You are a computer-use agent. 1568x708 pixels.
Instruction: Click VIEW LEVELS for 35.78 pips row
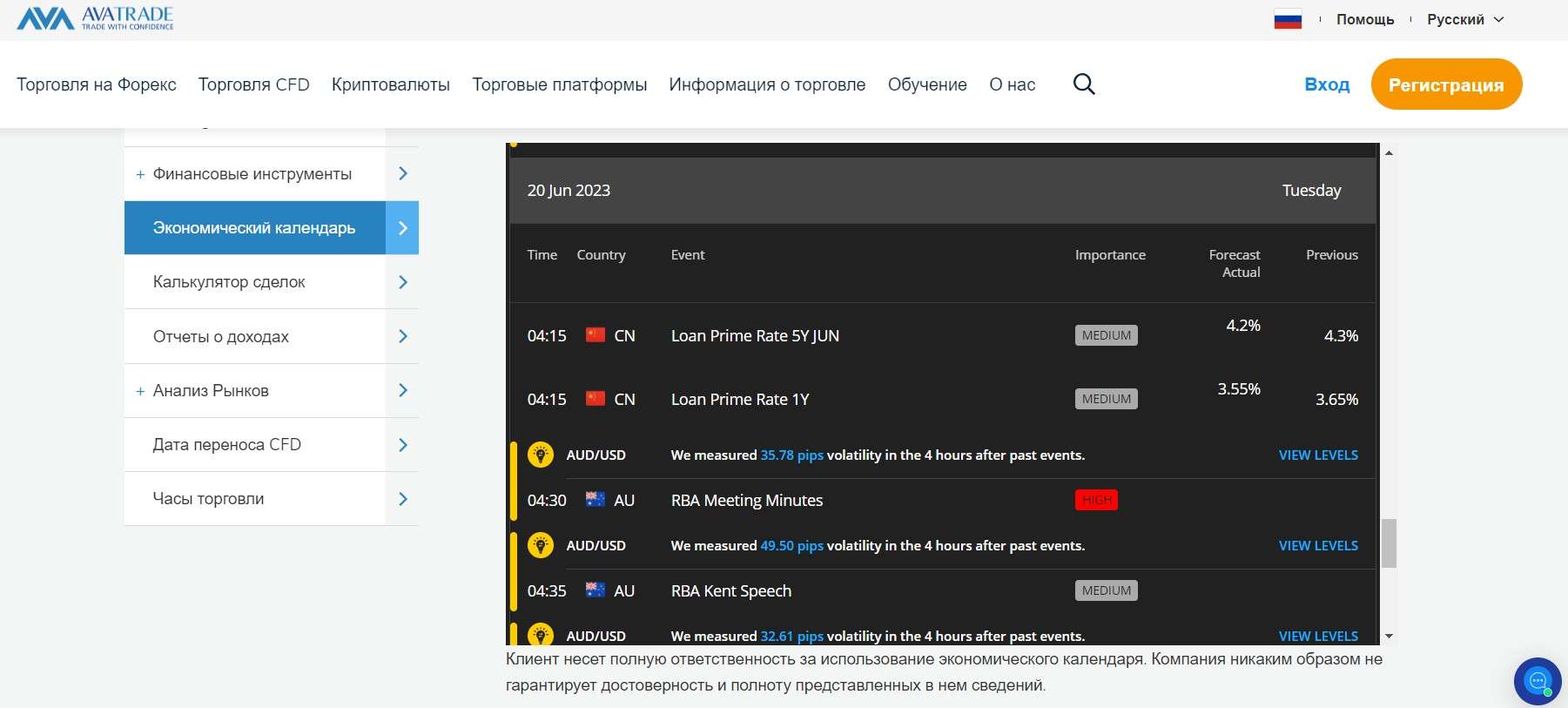(1318, 455)
